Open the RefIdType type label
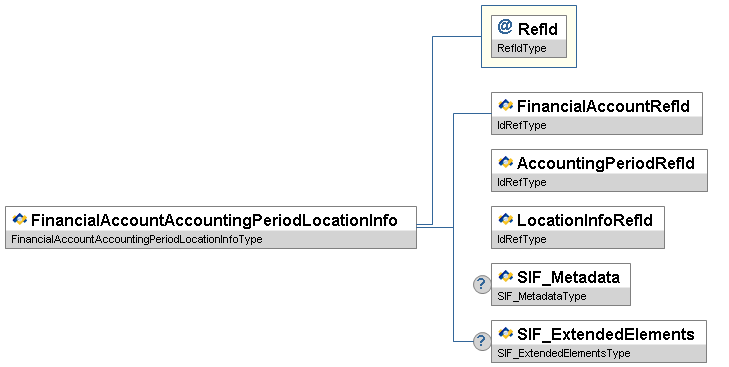729x367 pixels. pos(522,48)
